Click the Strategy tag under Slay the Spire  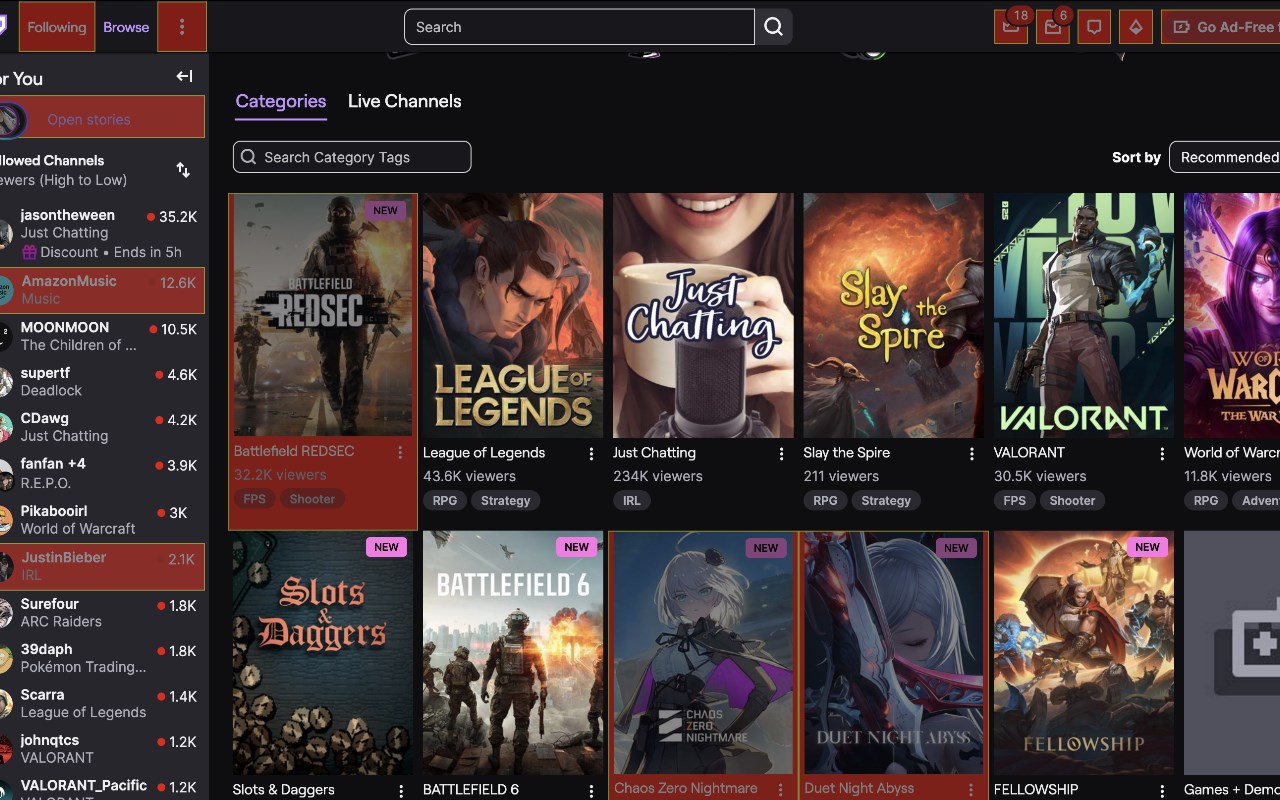pyautogui.click(x=886, y=500)
